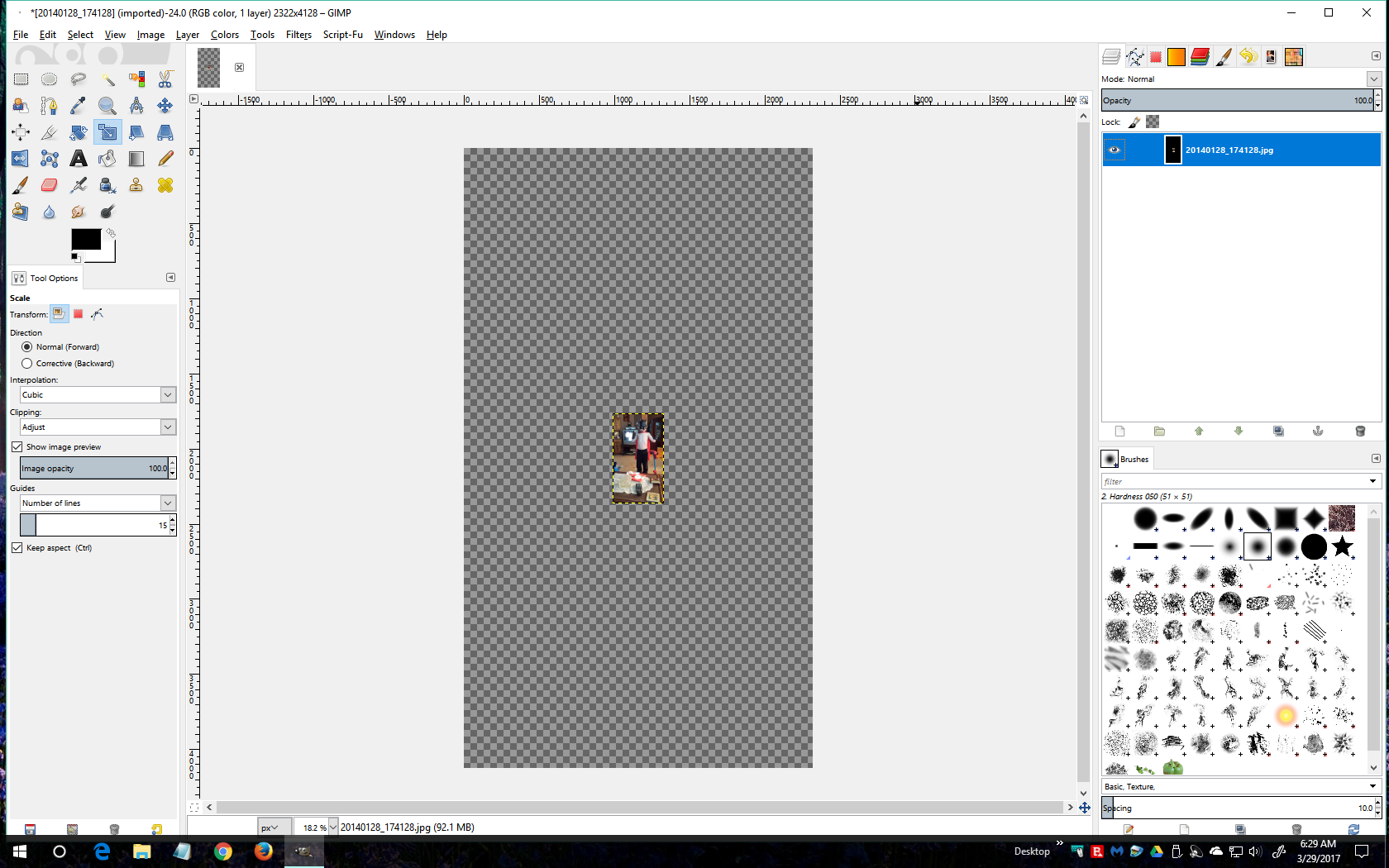1389x868 pixels.
Task: Open the layer Mode Normal dropdown
Action: (1240, 79)
